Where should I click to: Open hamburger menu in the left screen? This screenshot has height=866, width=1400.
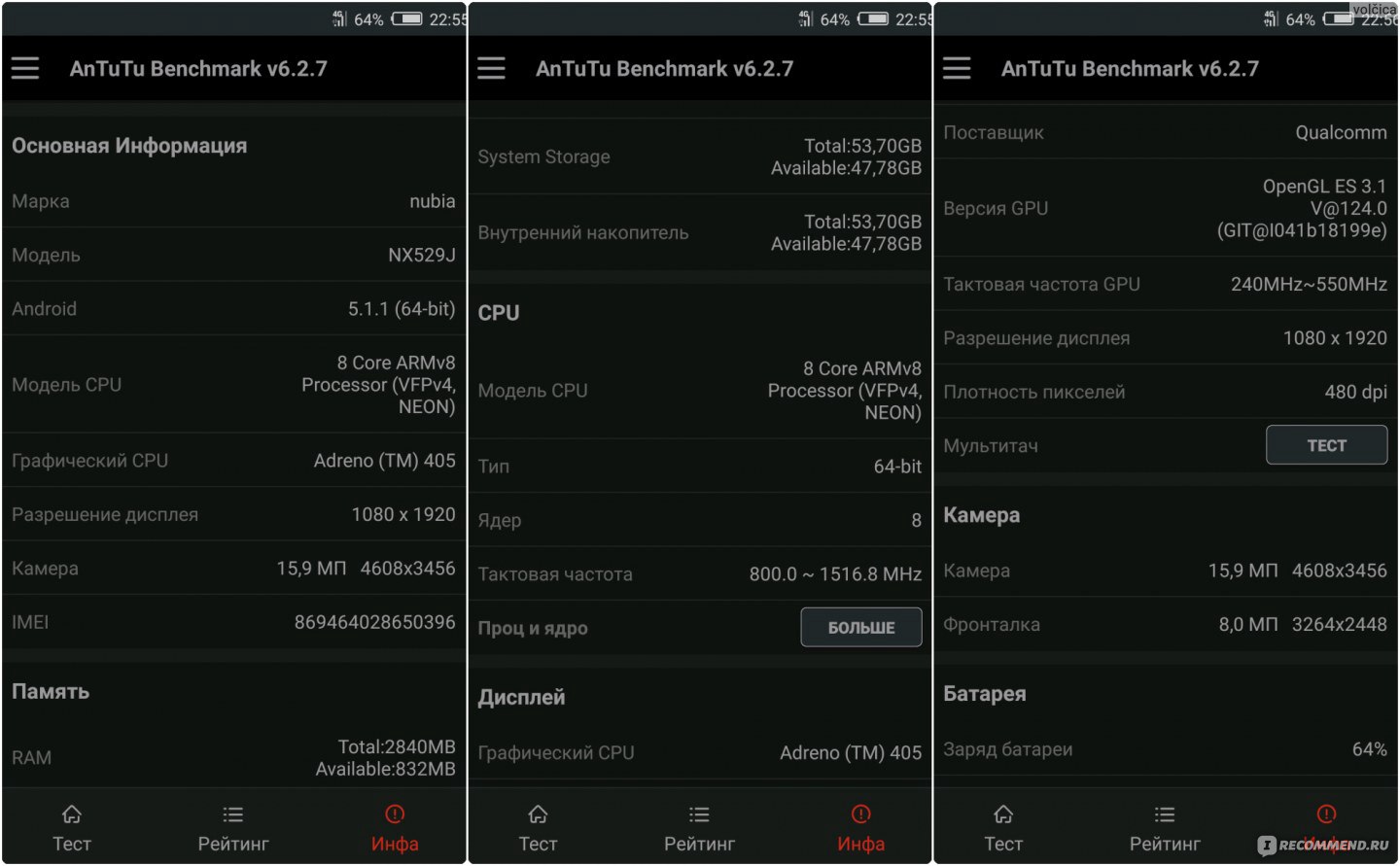pos(25,68)
